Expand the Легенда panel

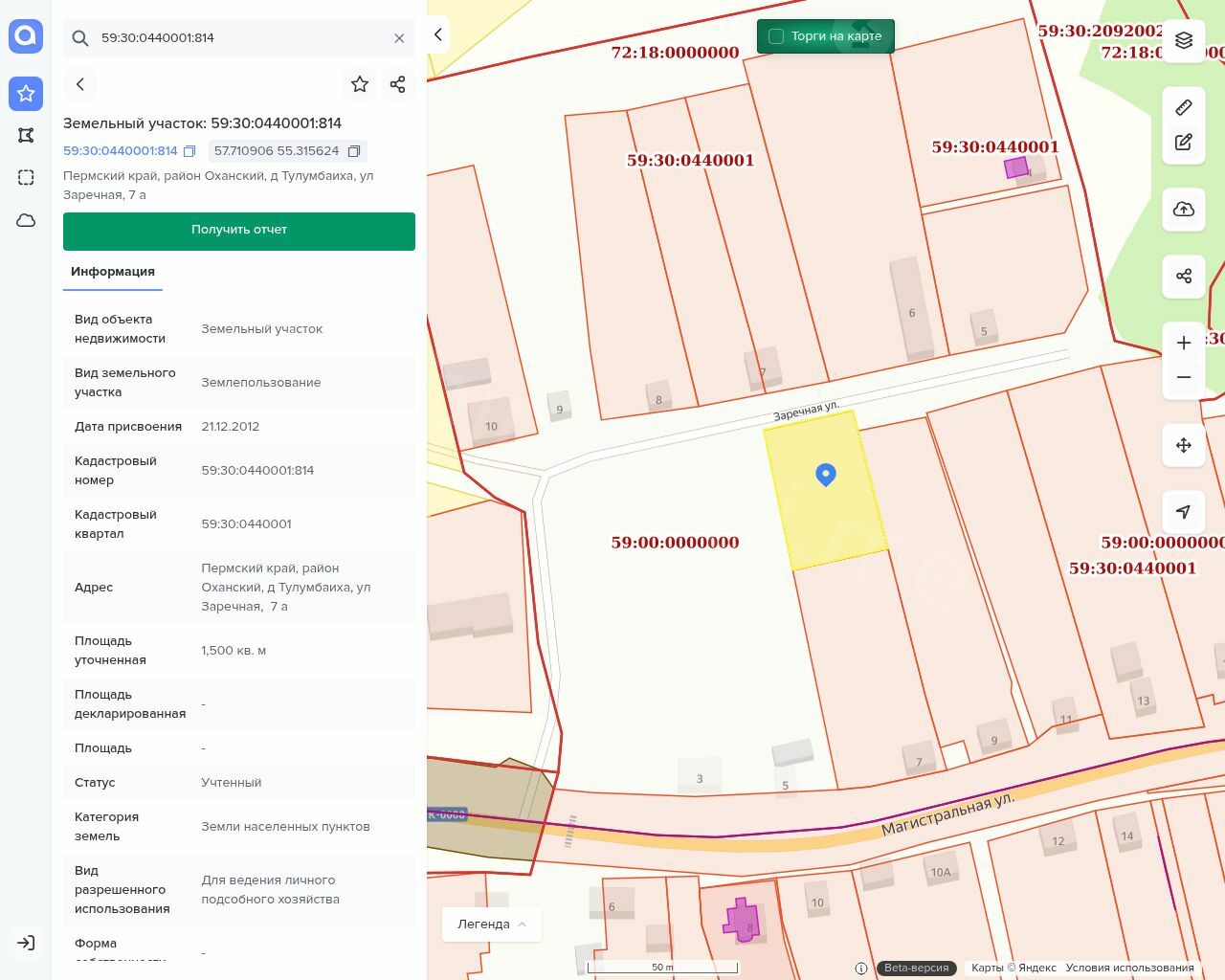(x=492, y=924)
